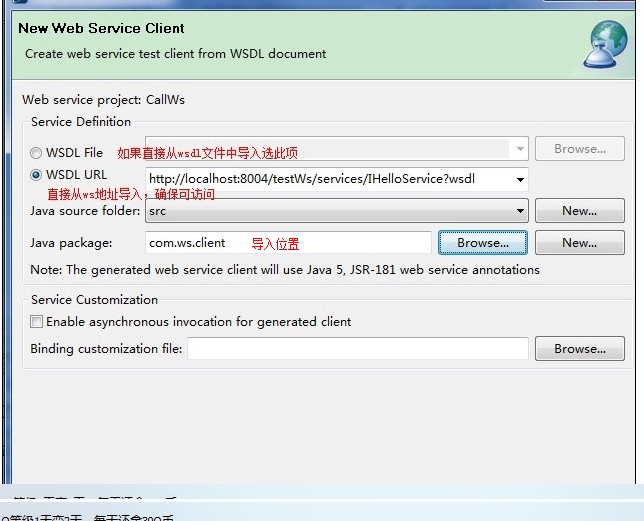Screen dimensions: 644x521
Task: Click the WSDL URL text field
Action: click(x=328, y=180)
